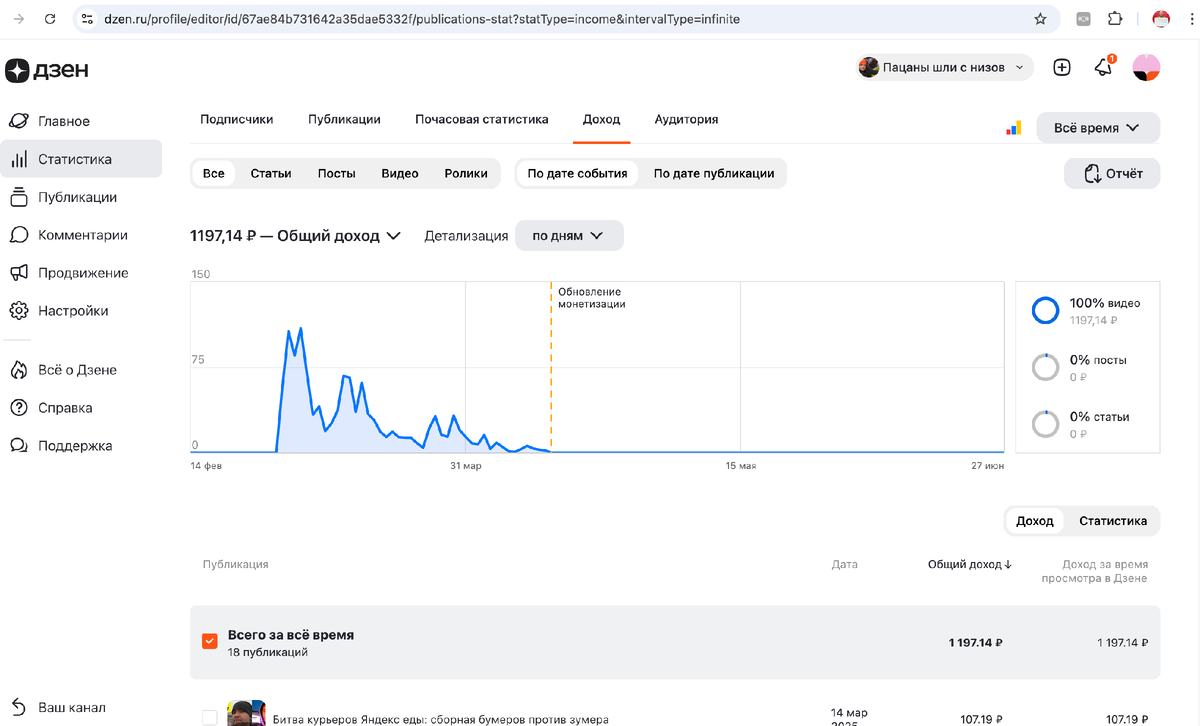Open the Главное home icon
Screen dimensions: 1200x726
pyautogui.click(x=19, y=121)
